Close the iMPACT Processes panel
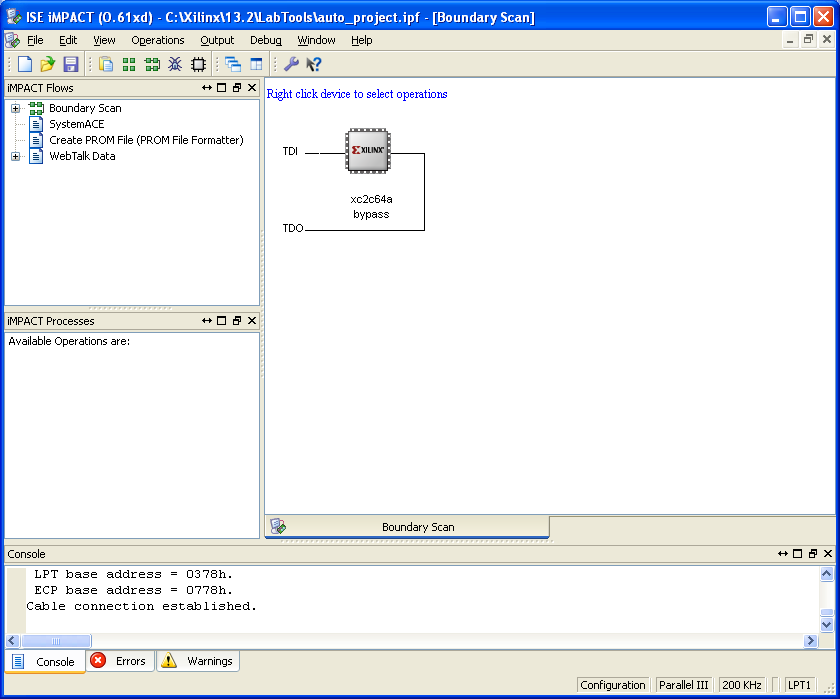Image resolution: width=840 pixels, height=699 pixels. [252, 321]
